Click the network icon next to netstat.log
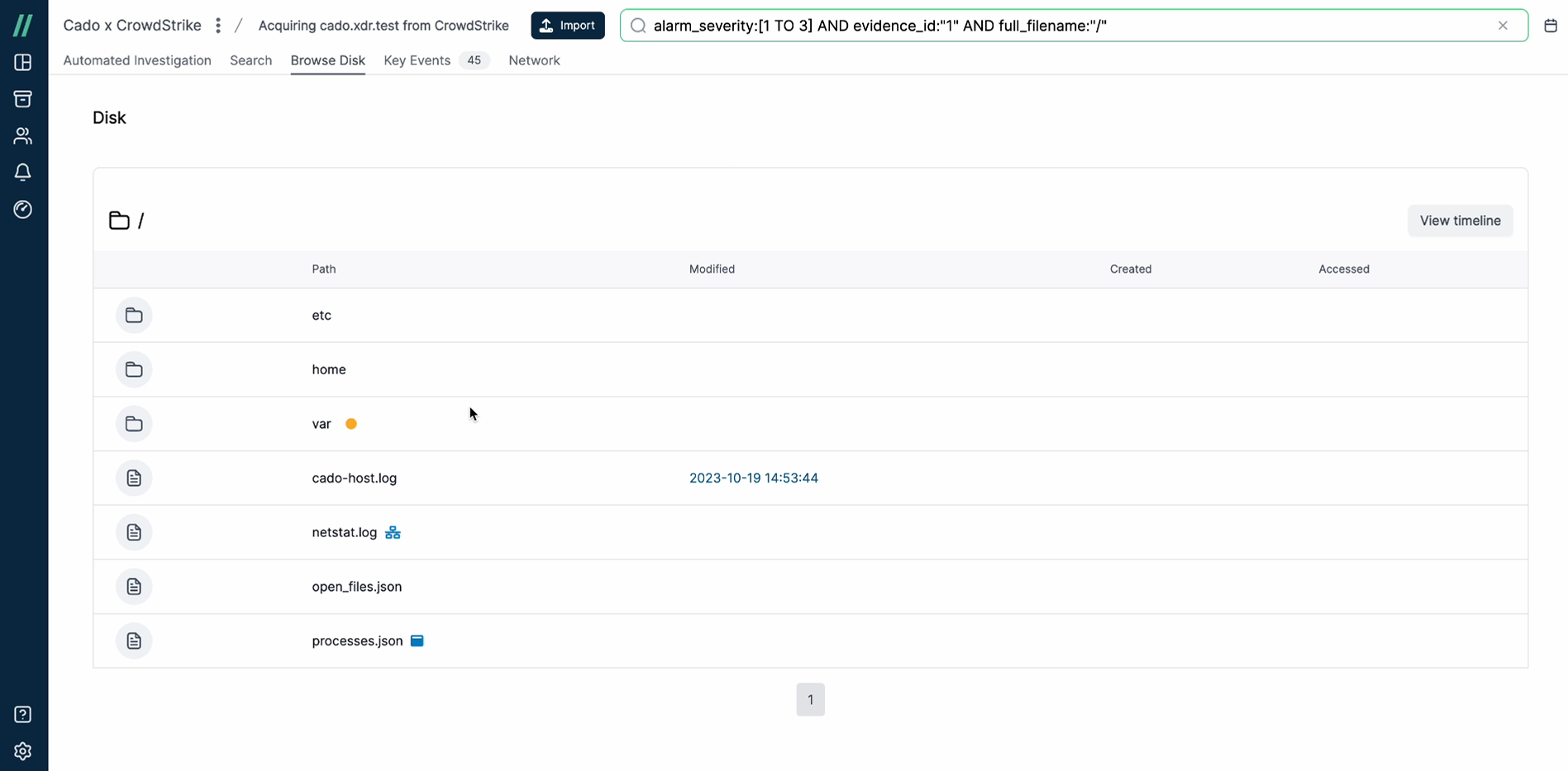The height and width of the screenshot is (771, 1568). (393, 533)
